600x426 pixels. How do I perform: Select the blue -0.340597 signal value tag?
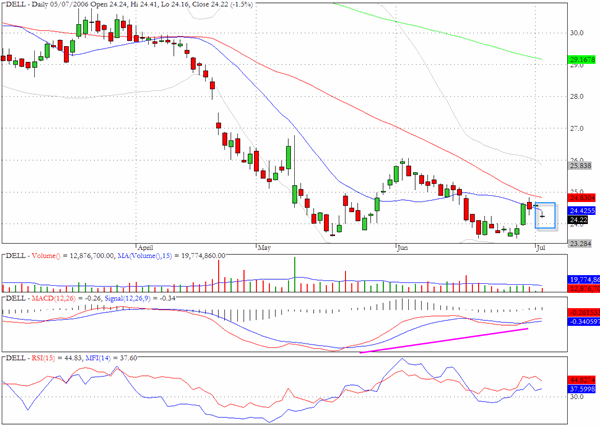[x=584, y=322]
